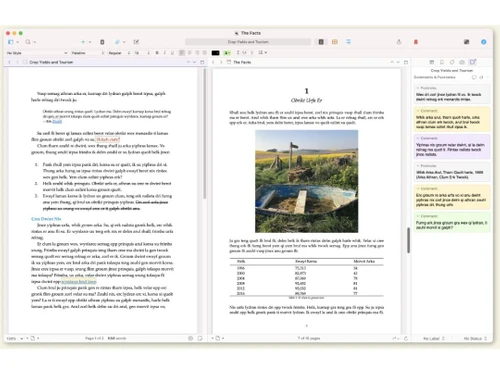Click the add comment icon in the Inspector
The height and width of the screenshot is (375, 500).
point(474,77)
